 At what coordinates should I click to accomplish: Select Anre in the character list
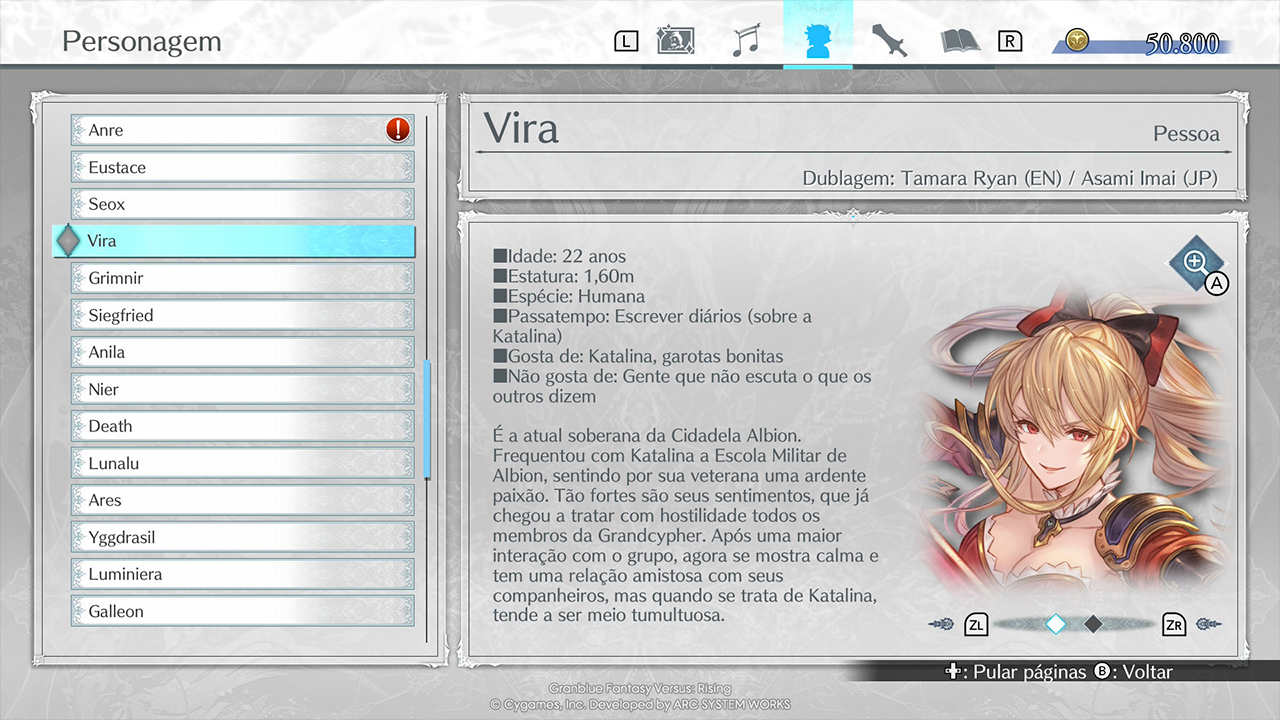point(242,130)
